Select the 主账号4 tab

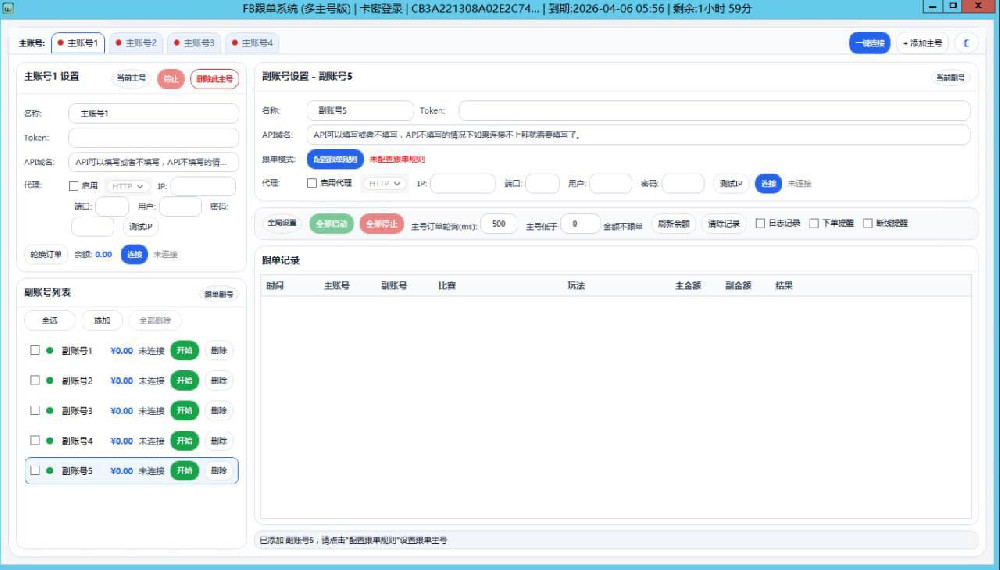pos(253,43)
